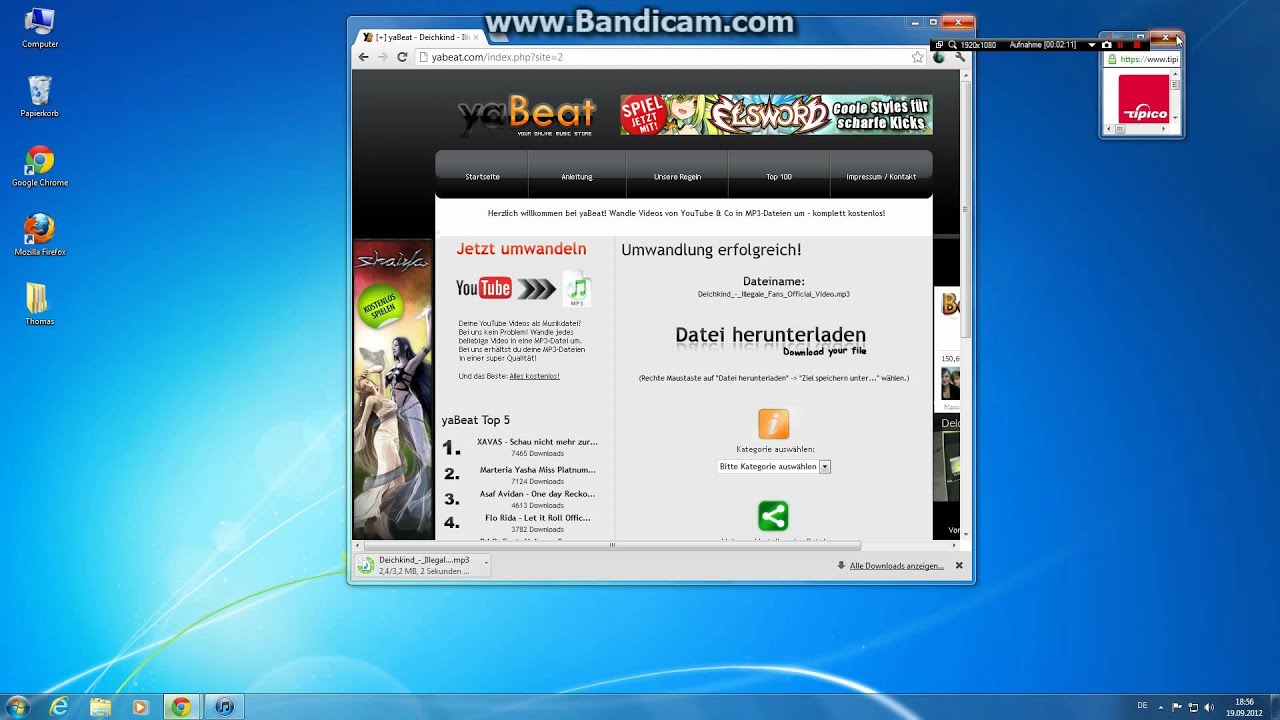Open Bandicam dropdown arrow menu

[x=1092, y=45]
